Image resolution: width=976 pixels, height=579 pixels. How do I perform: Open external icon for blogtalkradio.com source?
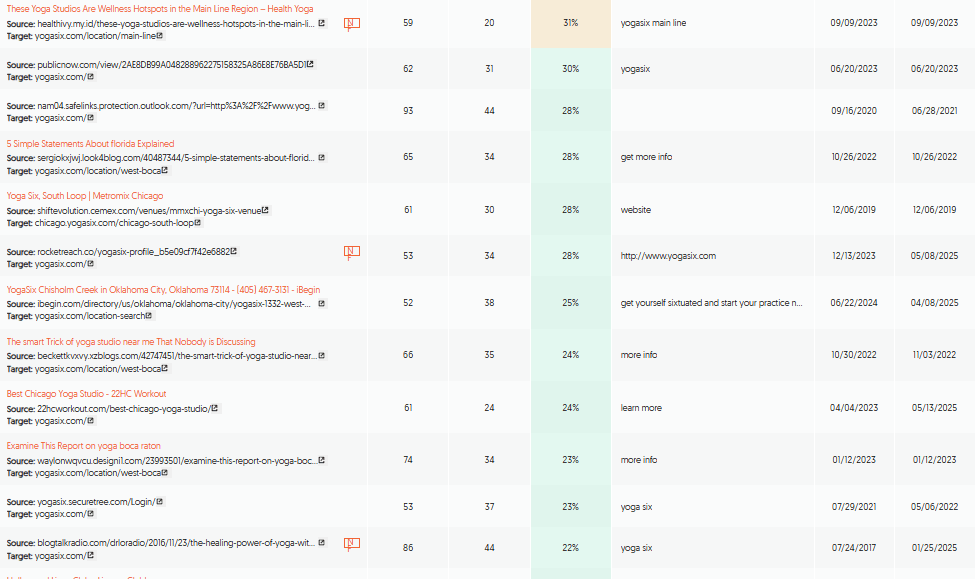(x=322, y=543)
